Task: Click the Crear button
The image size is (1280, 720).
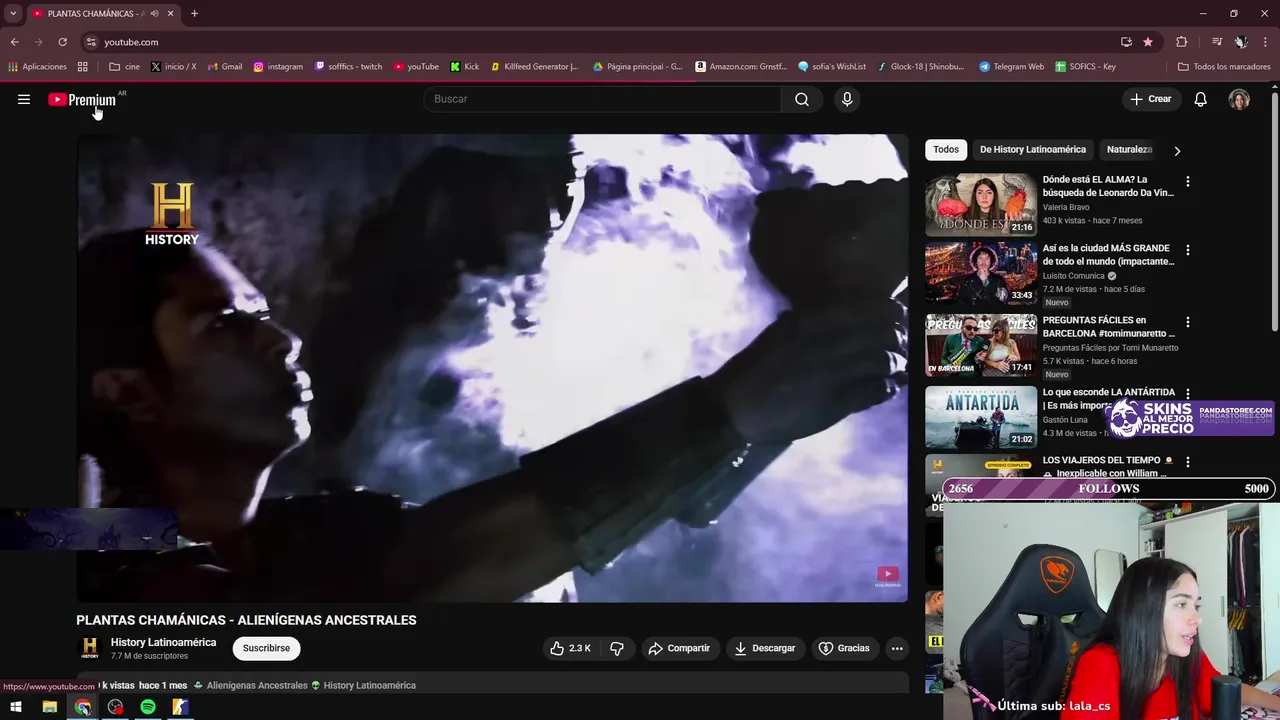Action: pos(1151,99)
